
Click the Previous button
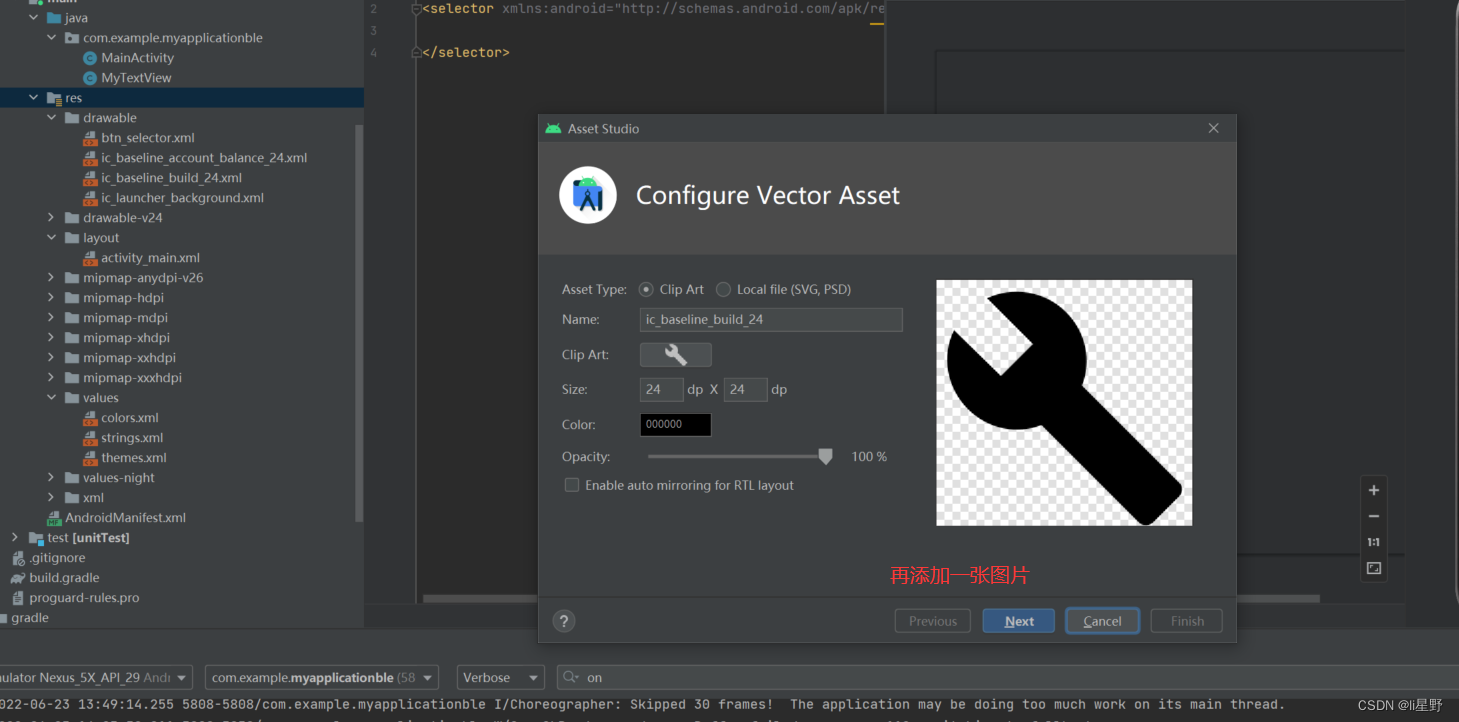(x=933, y=621)
